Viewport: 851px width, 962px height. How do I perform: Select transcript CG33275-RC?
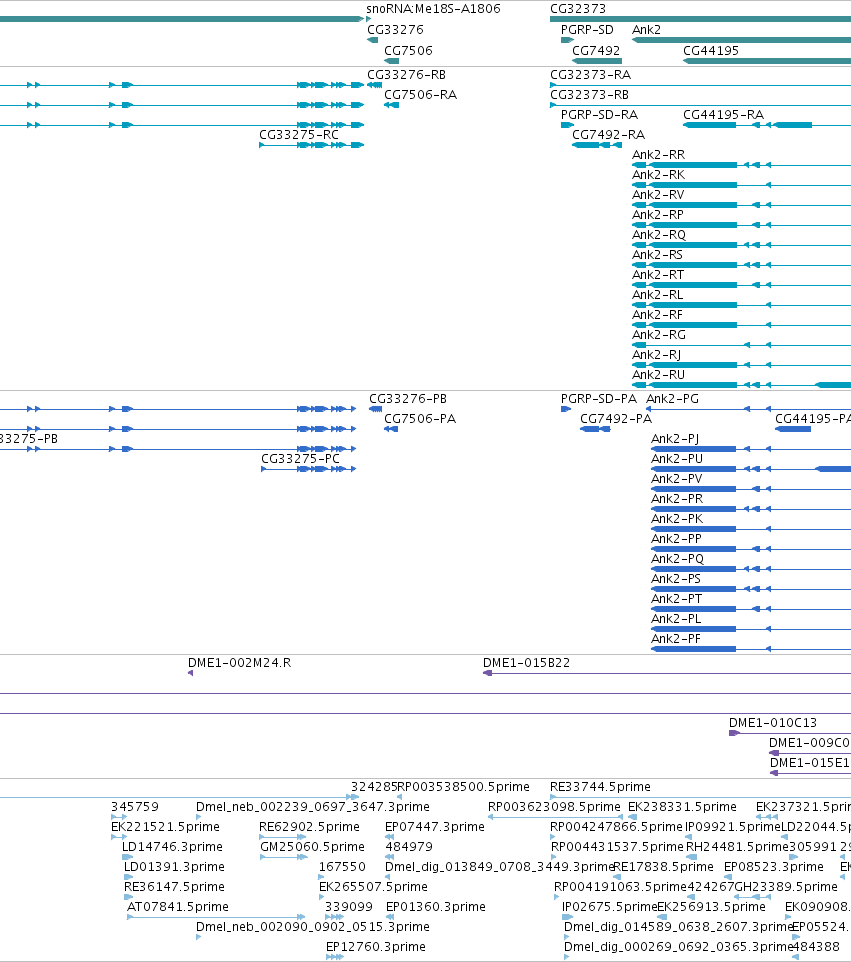tap(299, 135)
